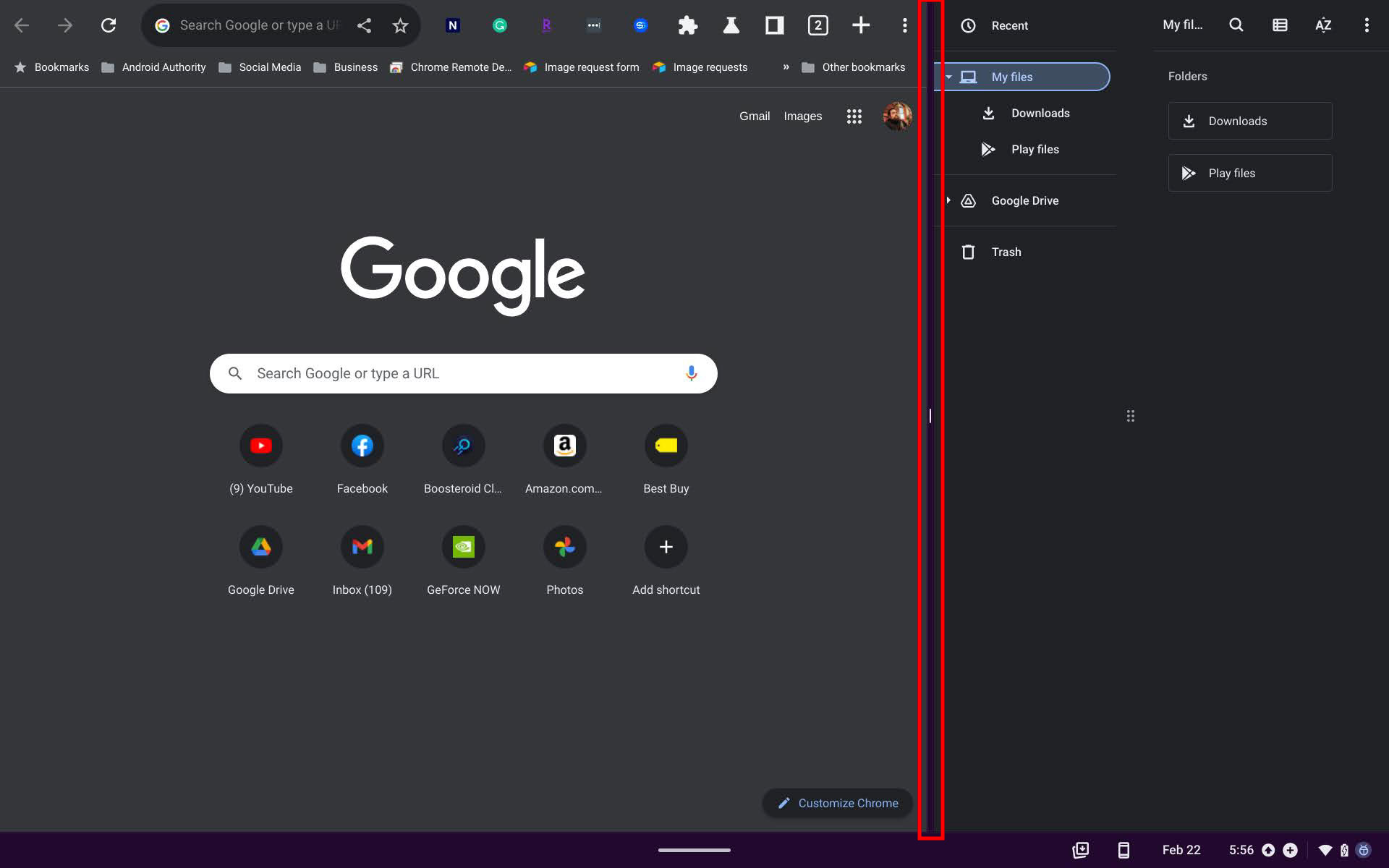
Task: Open the Downloads folder tile
Action: 1249,121
